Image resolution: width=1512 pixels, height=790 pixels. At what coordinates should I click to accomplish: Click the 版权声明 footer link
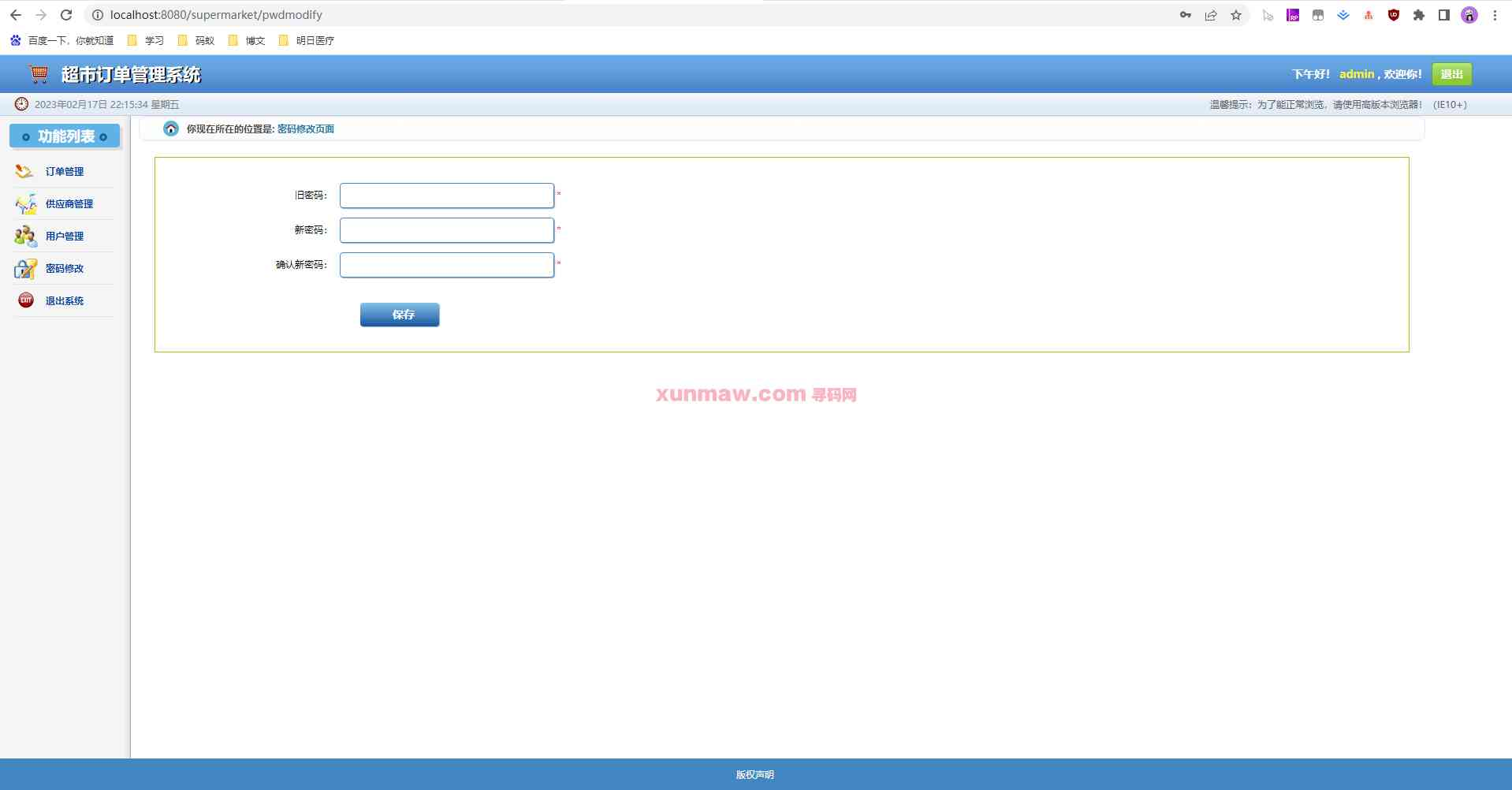(x=755, y=774)
